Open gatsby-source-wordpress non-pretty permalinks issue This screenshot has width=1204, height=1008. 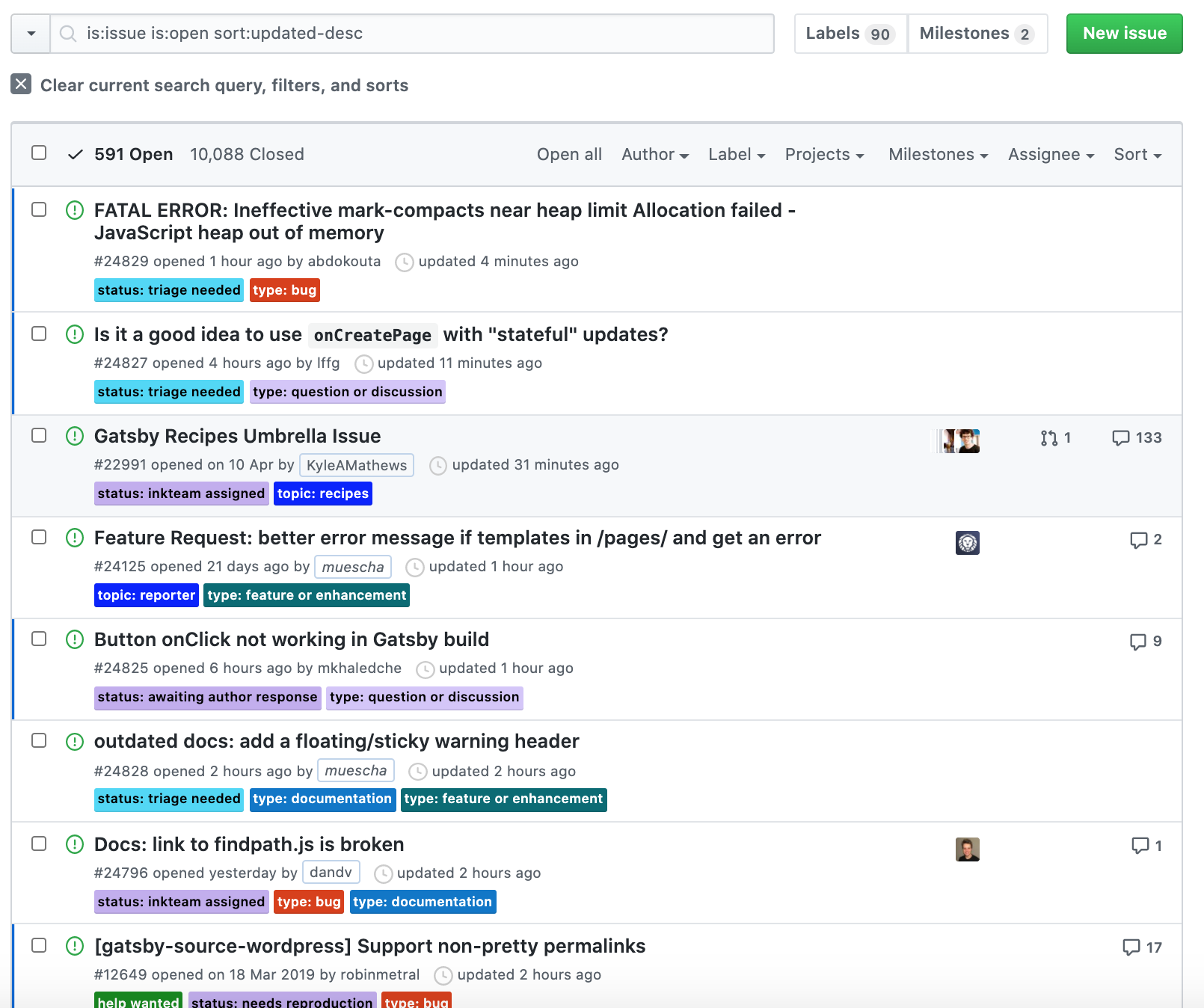[x=370, y=946]
